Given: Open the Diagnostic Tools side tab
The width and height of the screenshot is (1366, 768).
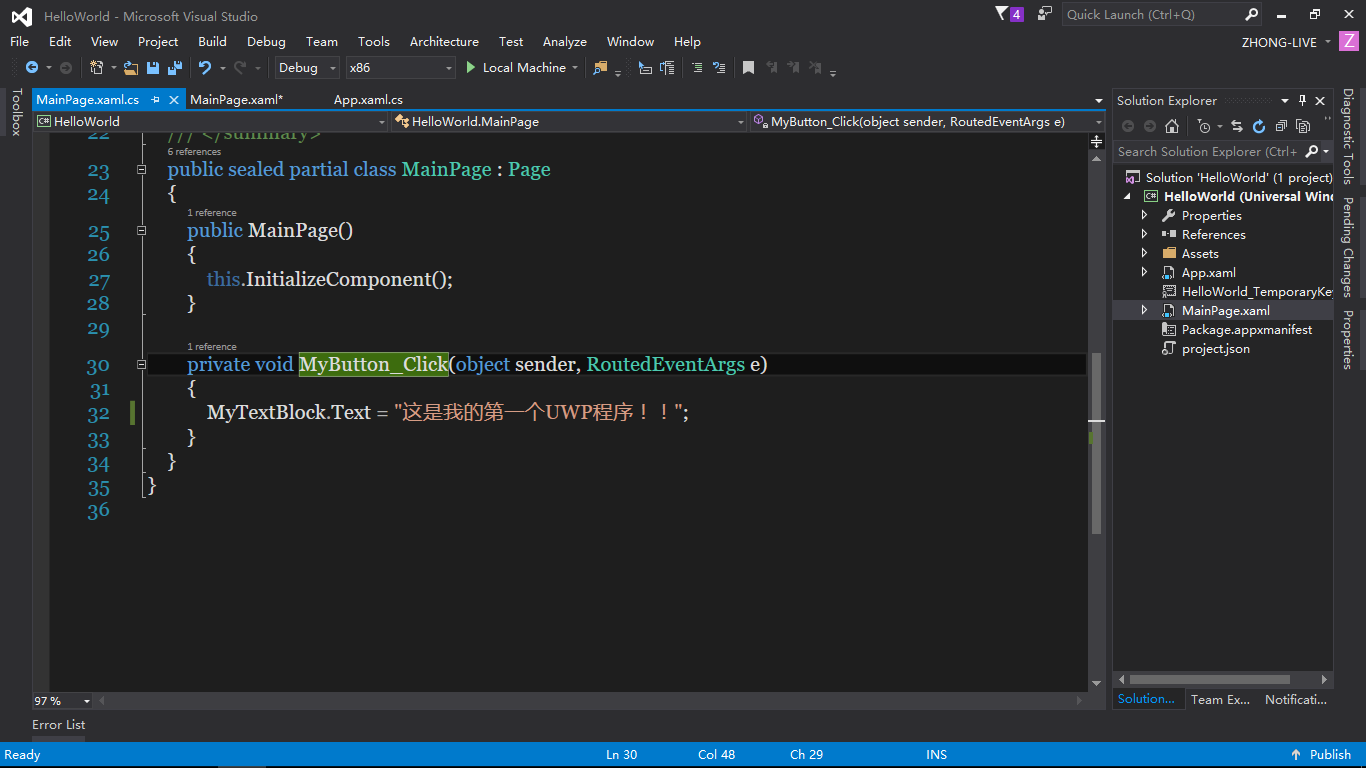Looking at the screenshot, I should pyautogui.click(x=1348, y=137).
